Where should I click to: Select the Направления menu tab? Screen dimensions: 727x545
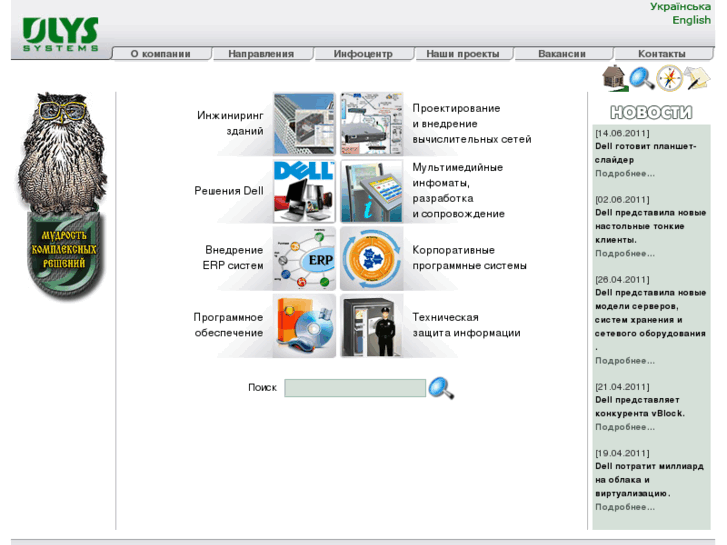[x=261, y=54]
